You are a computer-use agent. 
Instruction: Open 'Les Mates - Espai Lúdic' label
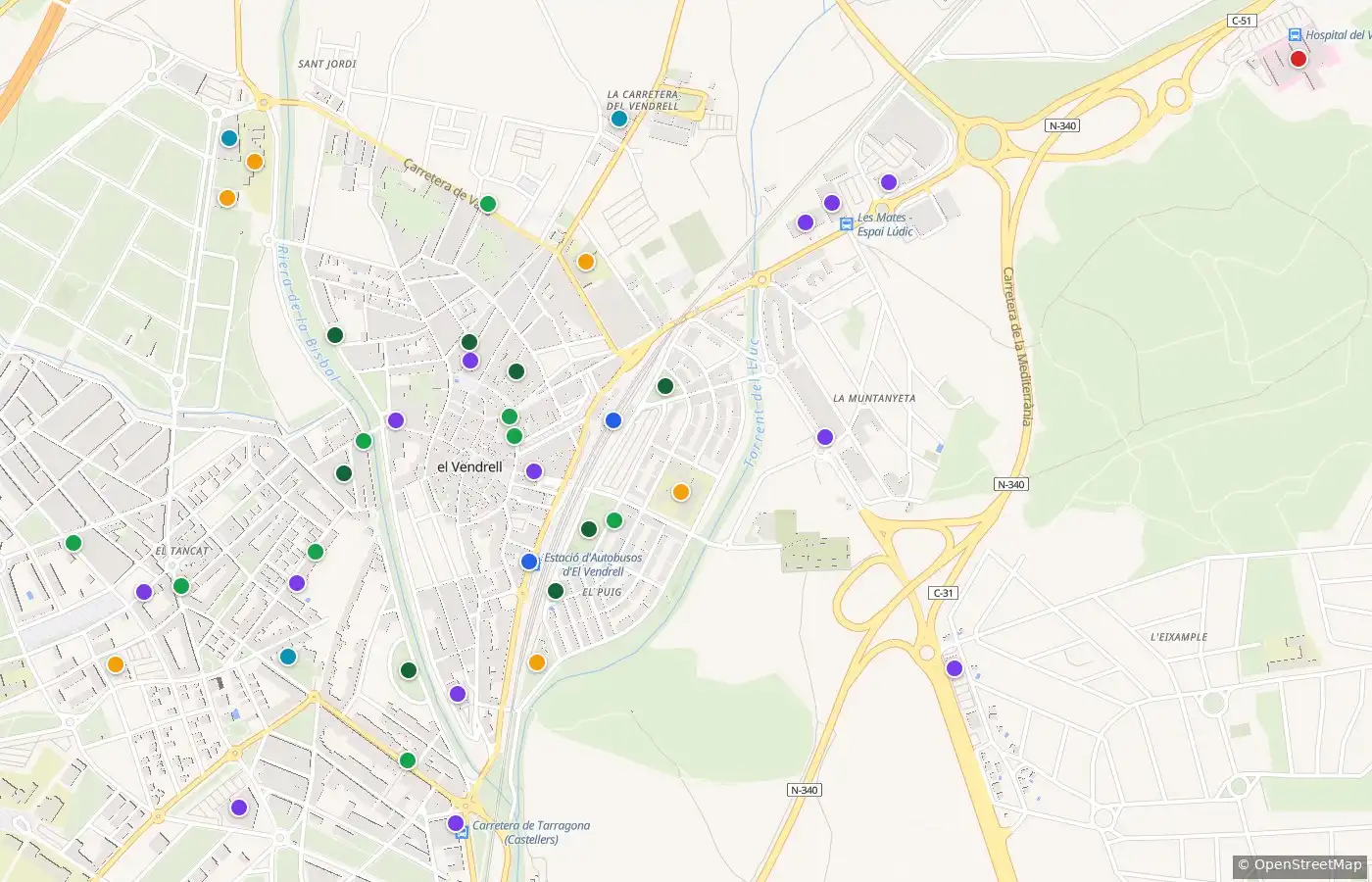coord(885,224)
